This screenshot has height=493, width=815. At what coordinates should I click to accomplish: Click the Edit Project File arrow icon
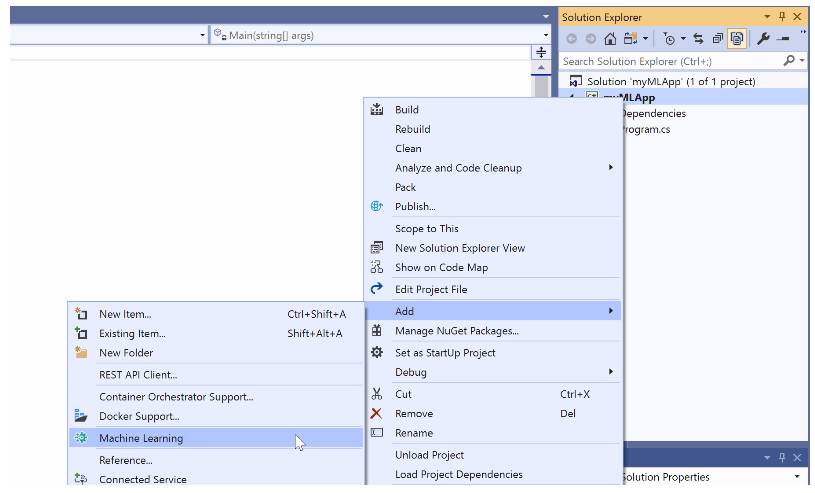pos(377,289)
